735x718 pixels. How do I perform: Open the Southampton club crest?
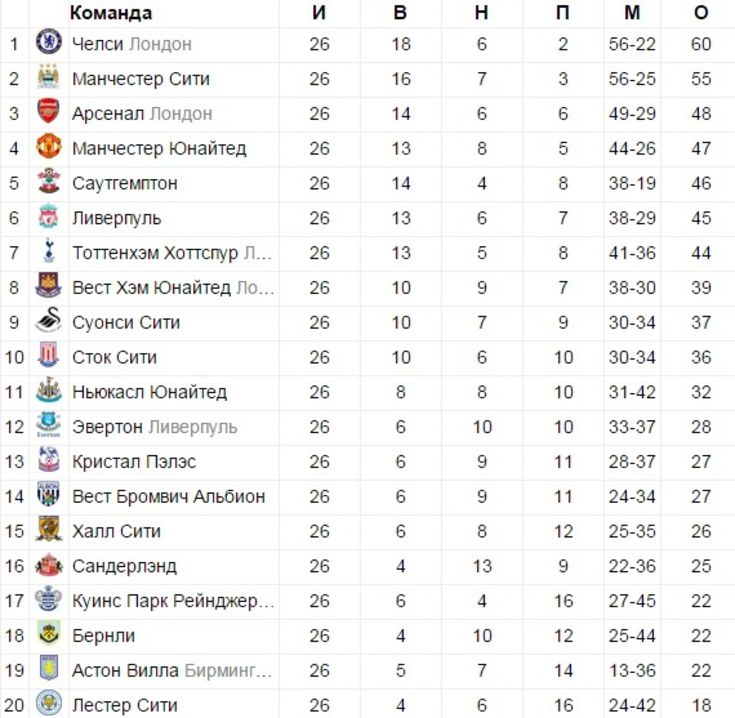tap(49, 181)
